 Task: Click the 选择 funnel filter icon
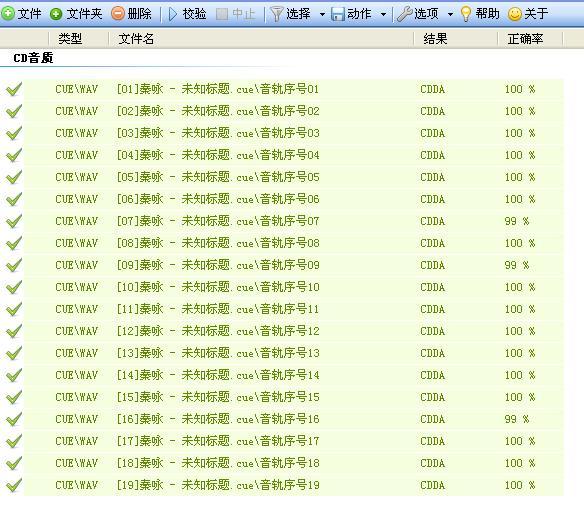(276, 14)
